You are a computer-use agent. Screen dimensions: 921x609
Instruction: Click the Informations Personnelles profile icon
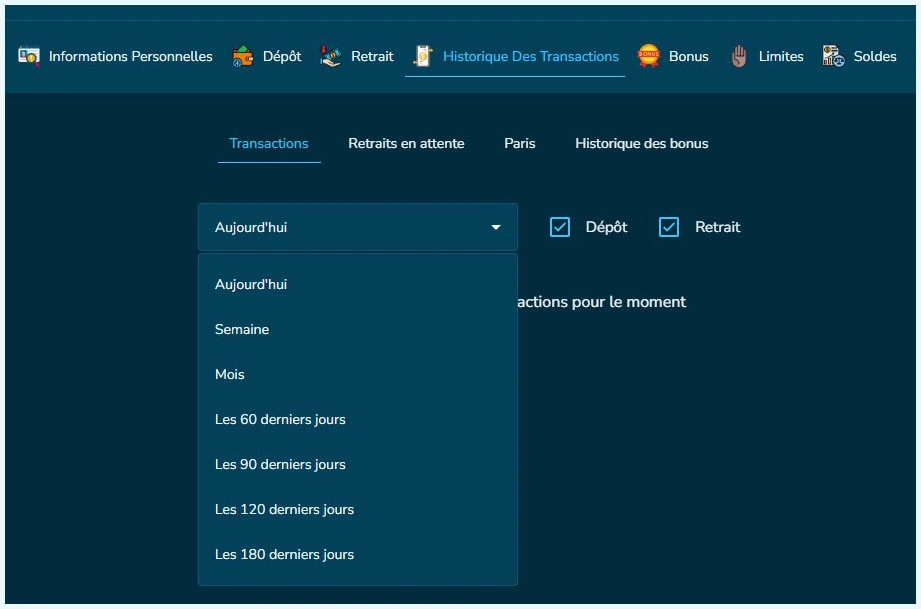[29, 56]
